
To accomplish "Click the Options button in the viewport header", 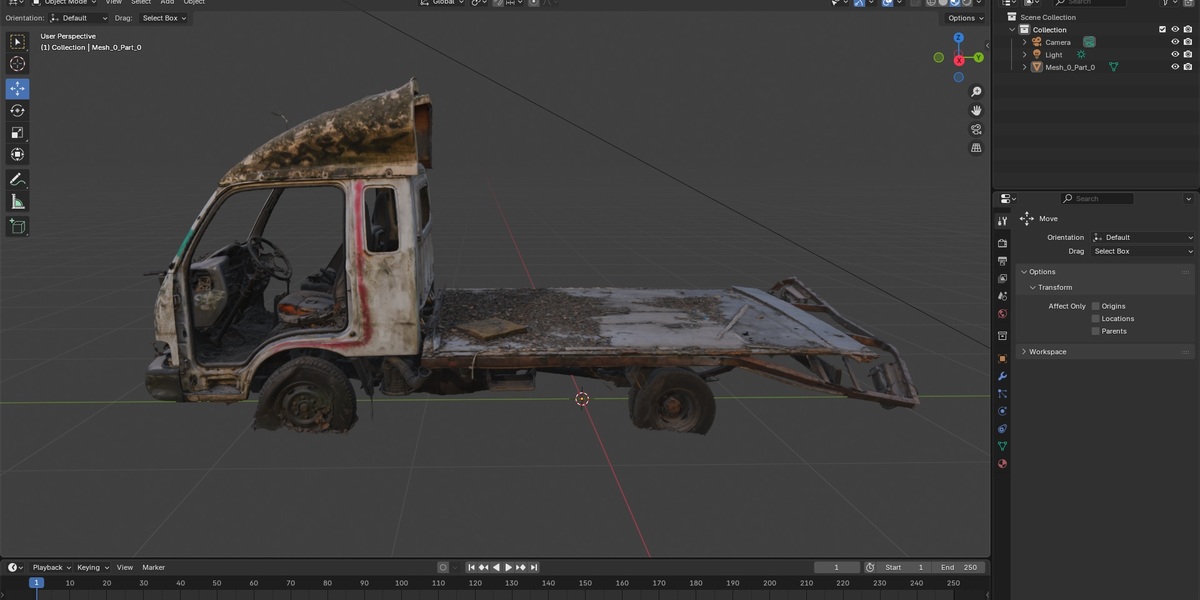I will coord(961,18).
